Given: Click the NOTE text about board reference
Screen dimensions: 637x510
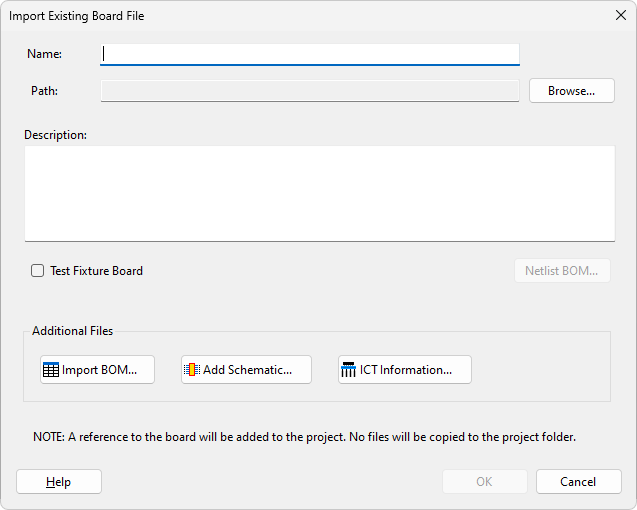Looking at the screenshot, I should pos(304,437).
